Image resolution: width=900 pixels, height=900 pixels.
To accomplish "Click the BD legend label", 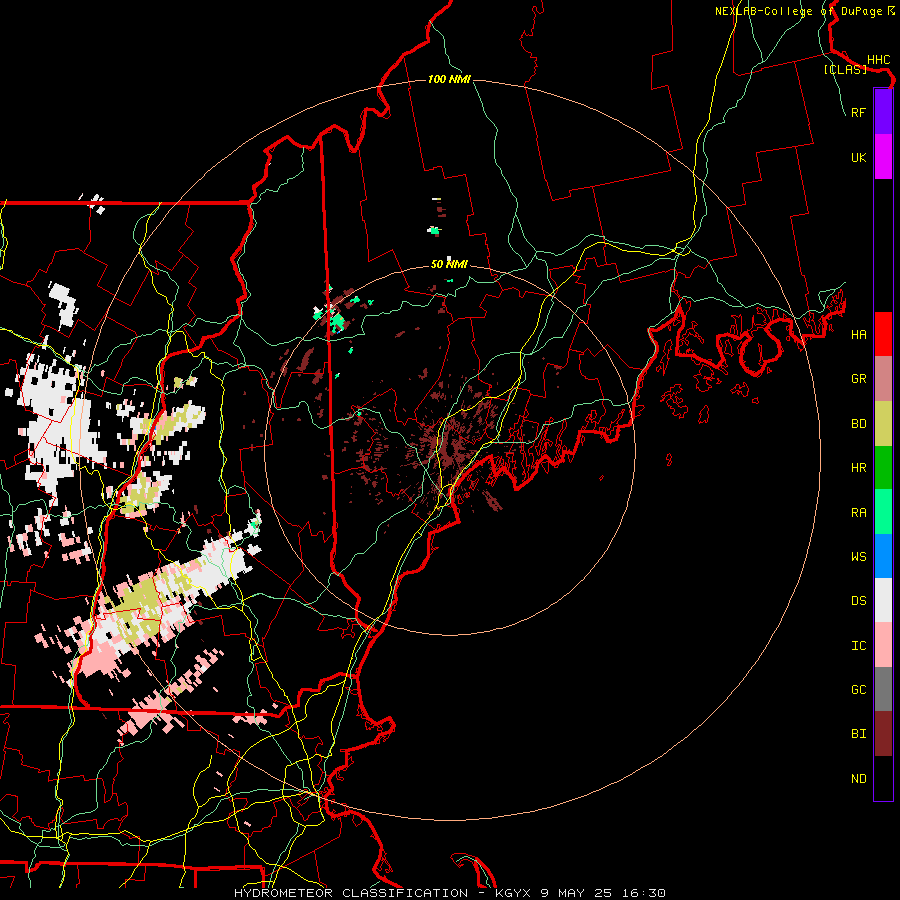I will pyautogui.click(x=859, y=424).
